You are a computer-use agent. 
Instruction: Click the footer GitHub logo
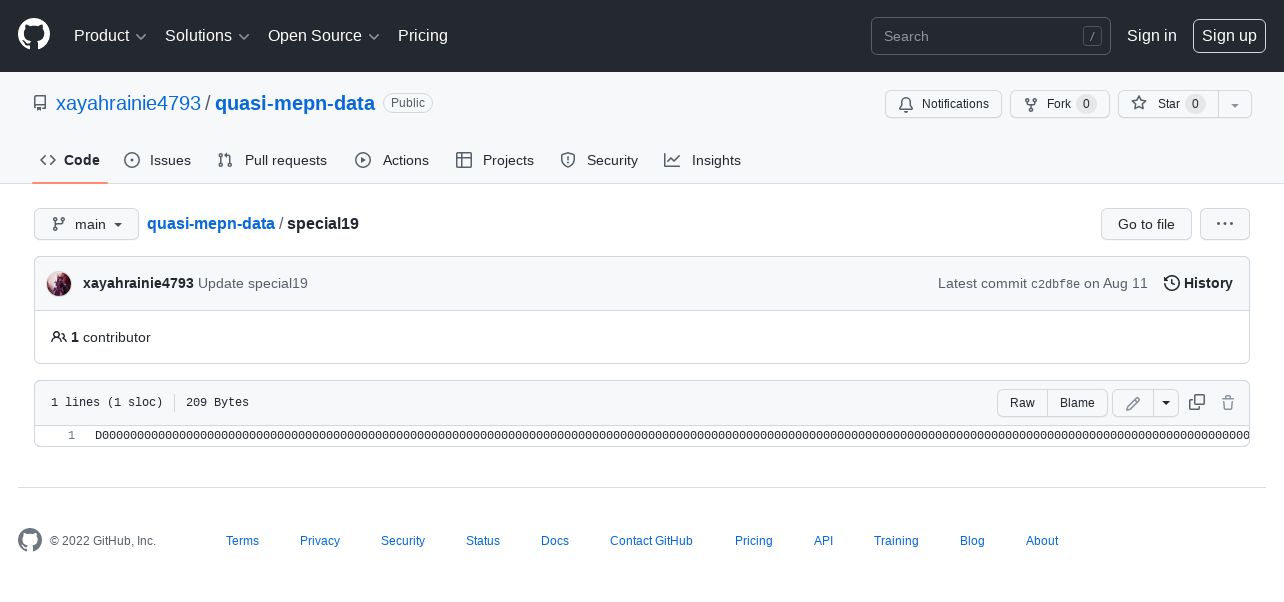30,540
